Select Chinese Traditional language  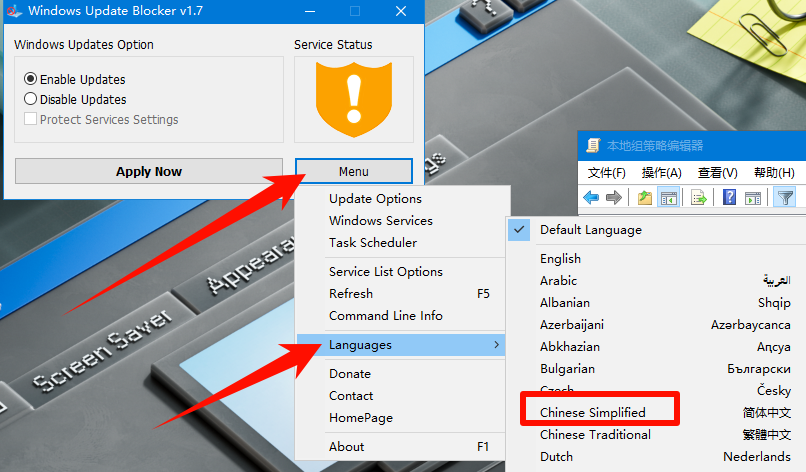point(657,435)
